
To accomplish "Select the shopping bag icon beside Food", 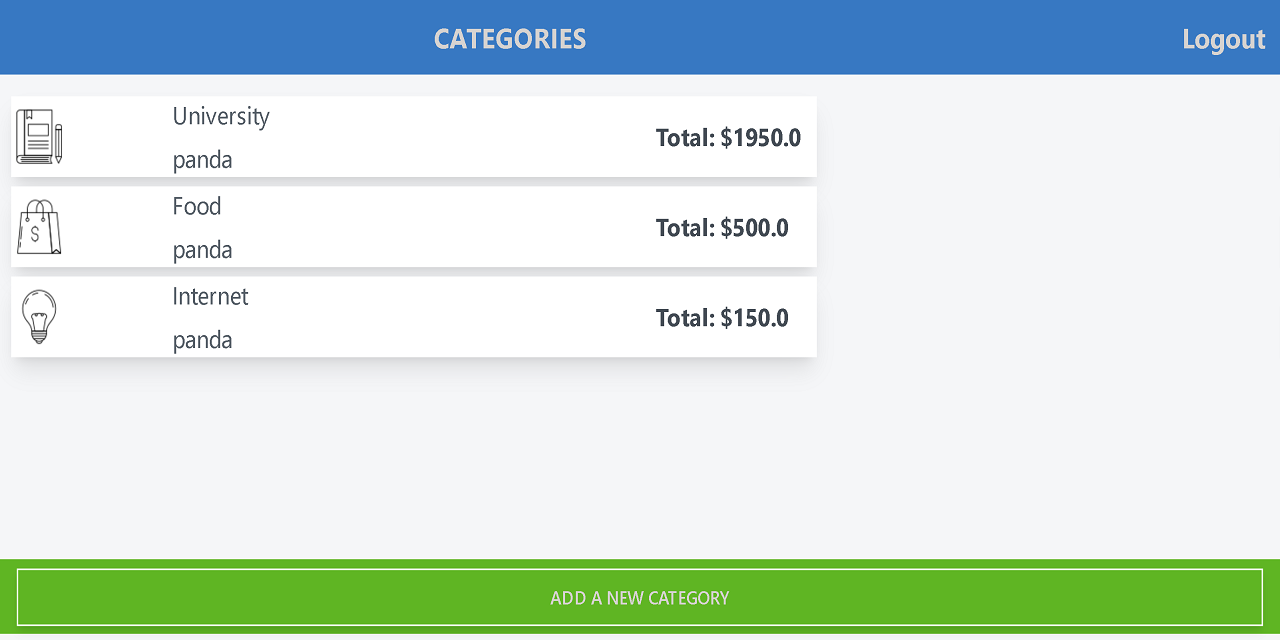I will (x=38, y=227).
